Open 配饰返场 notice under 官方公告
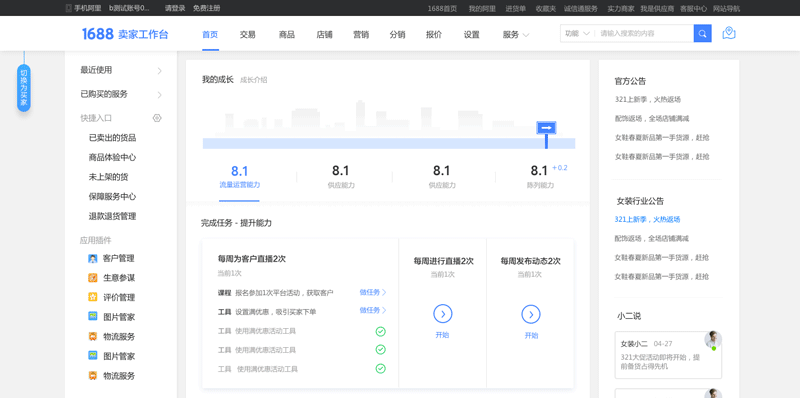This screenshot has height=398, width=800. point(652,118)
